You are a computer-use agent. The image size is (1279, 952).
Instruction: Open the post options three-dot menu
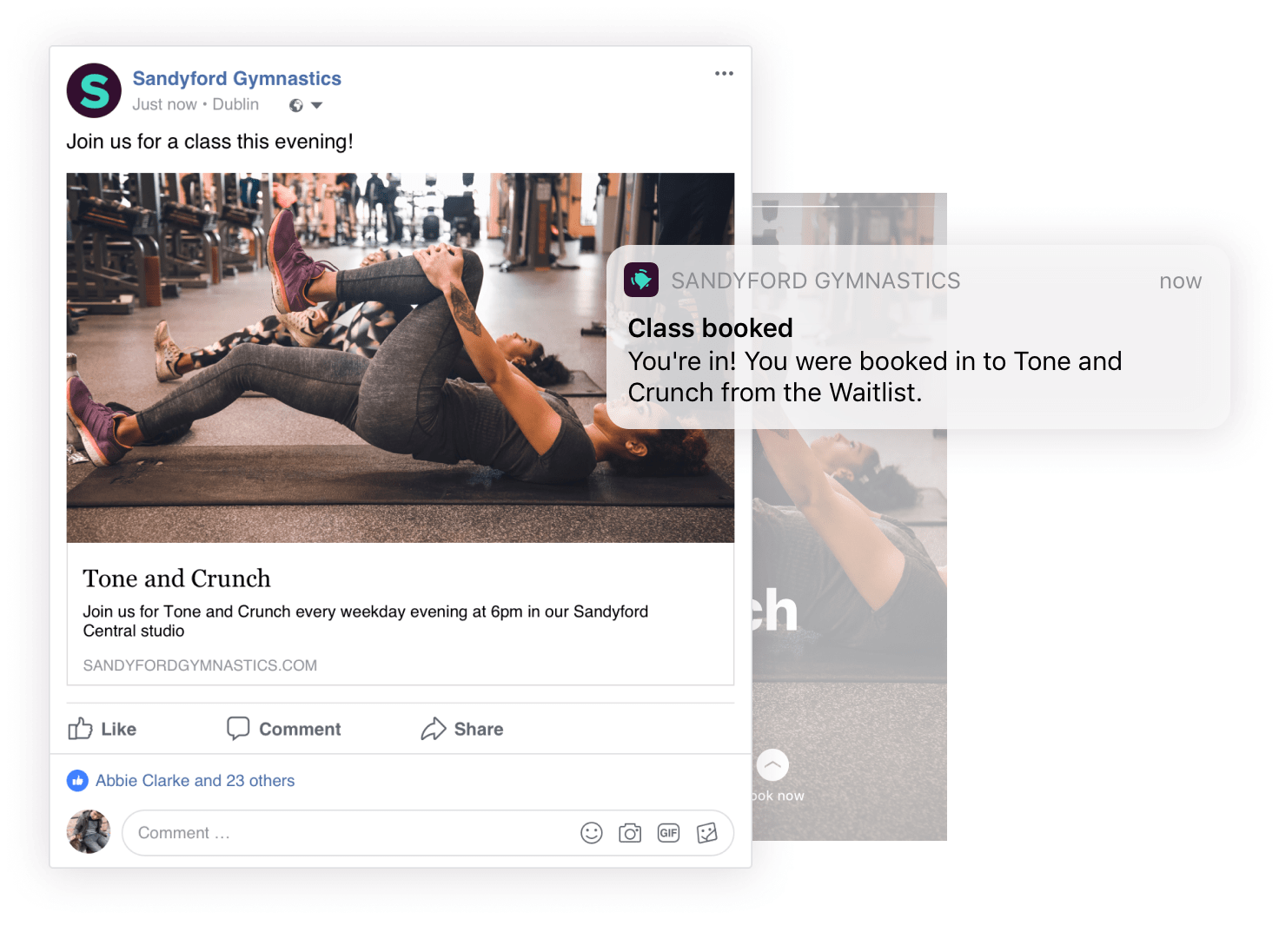point(724,74)
